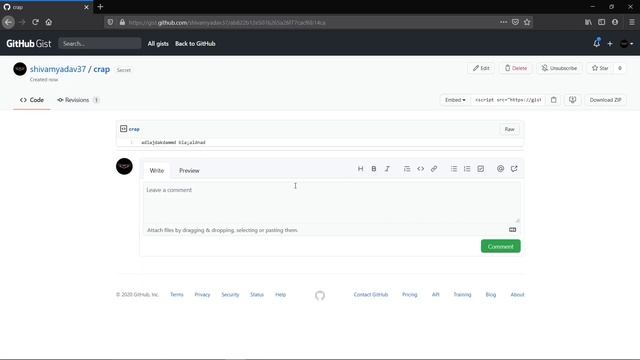Screen dimensions: 640x360
Task: Select the Write tab
Action: [157, 171]
